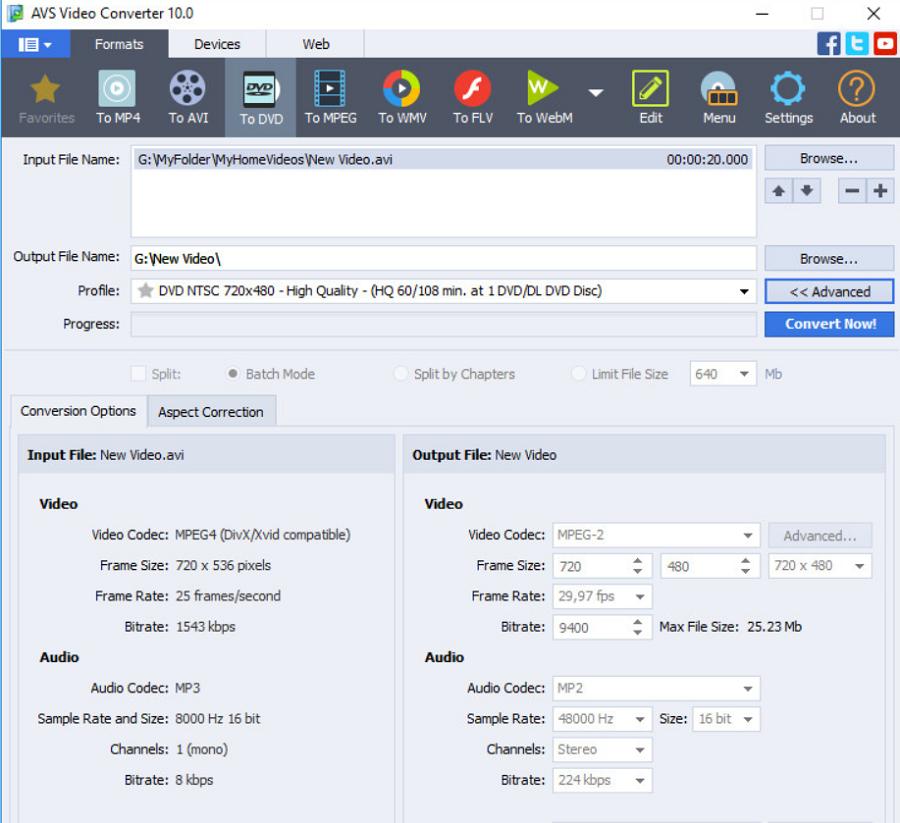The width and height of the screenshot is (900, 823).
Task: Enable the Split checkbox
Action: (139, 374)
